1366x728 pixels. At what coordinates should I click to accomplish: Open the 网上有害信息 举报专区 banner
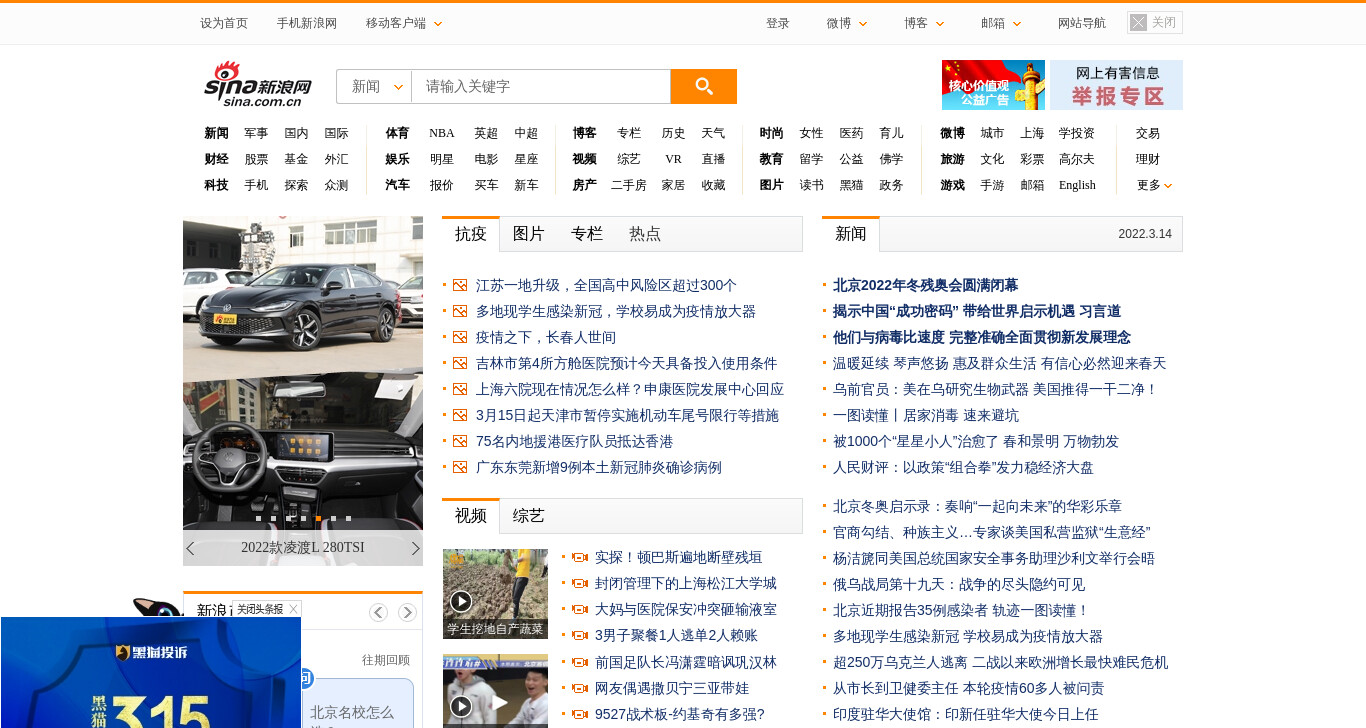pyautogui.click(x=1116, y=85)
